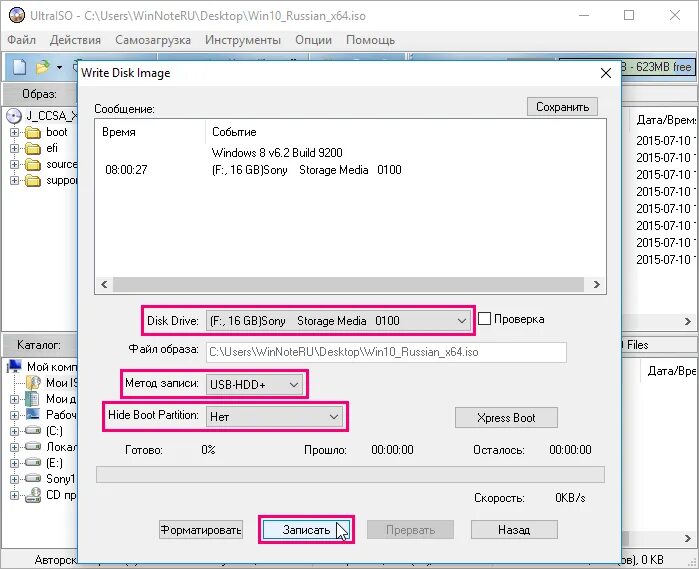The height and width of the screenshot is (569, 699).
Task: Open the Действия menu
Action: (x=75, y=40)
